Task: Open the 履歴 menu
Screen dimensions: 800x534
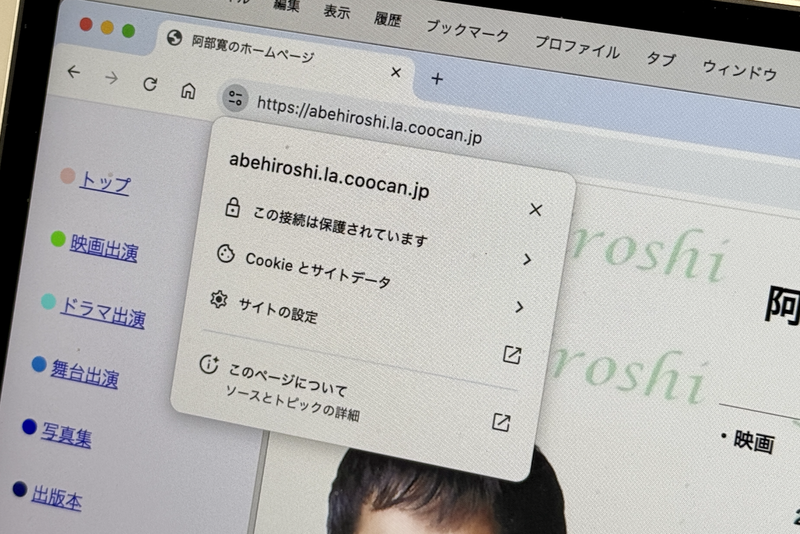Action: 387,19
